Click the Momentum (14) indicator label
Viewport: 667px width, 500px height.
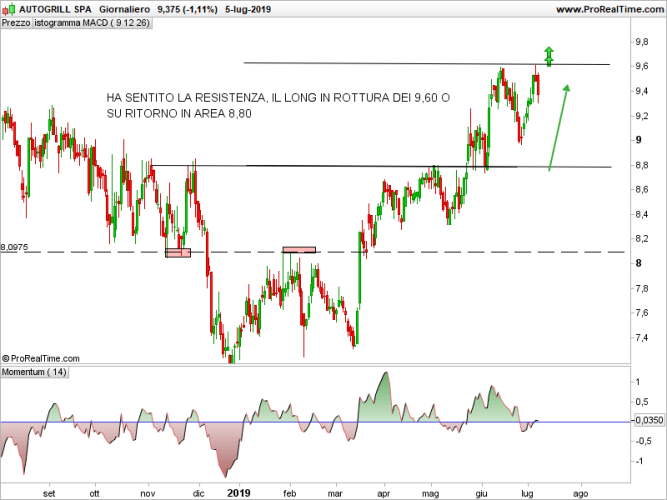[35, 372]
